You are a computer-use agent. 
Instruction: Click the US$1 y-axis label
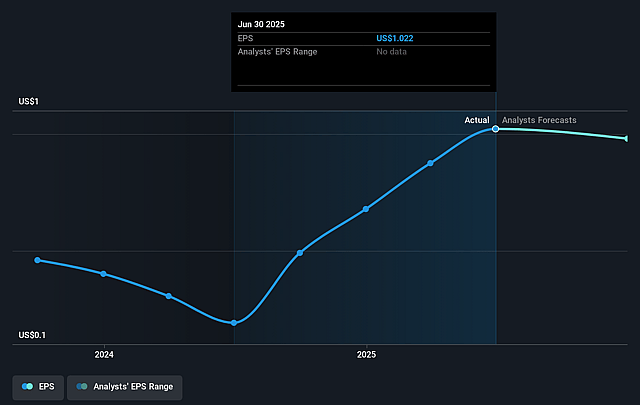pos(29,101)
